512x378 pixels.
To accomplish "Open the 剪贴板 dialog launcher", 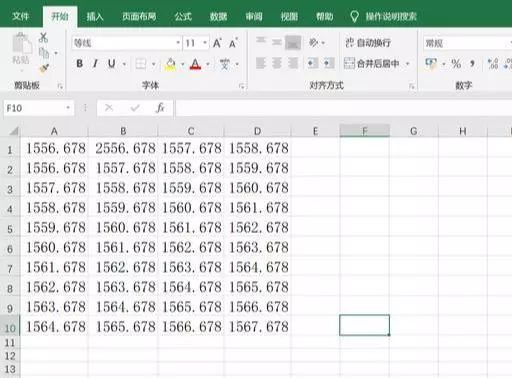I will 60,86.
